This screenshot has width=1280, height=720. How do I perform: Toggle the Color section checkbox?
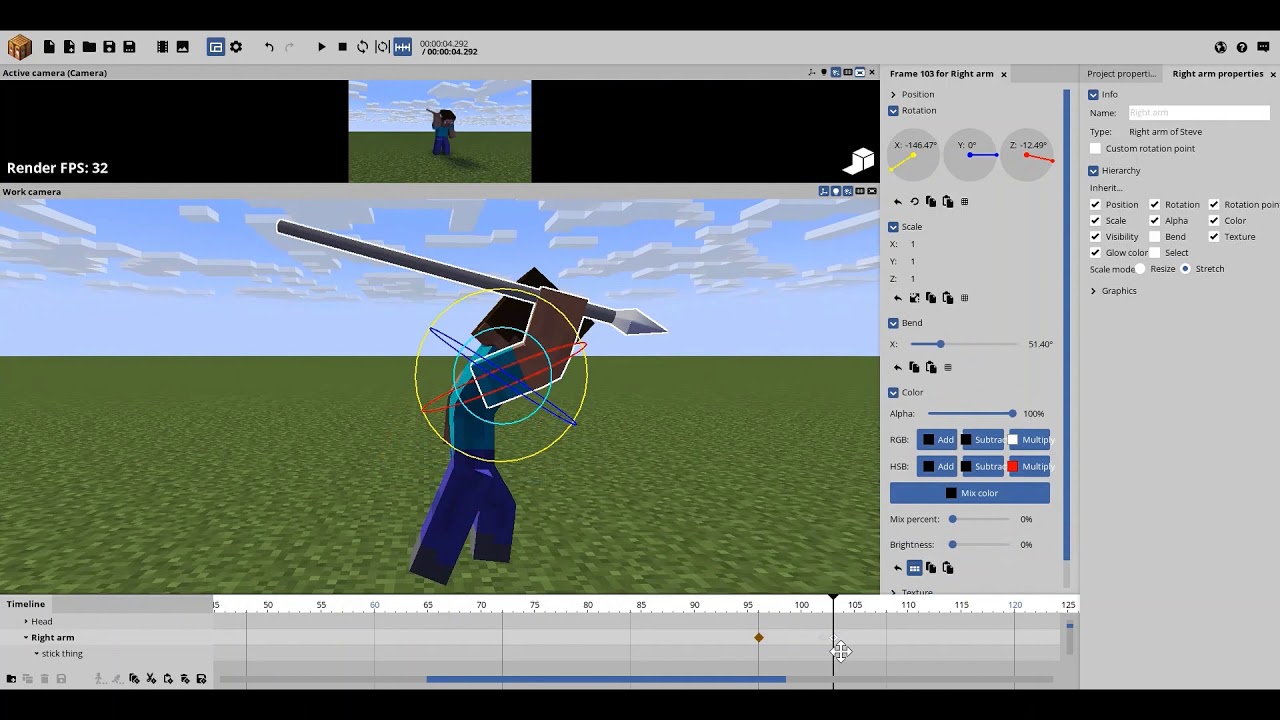tap(894, 393)
